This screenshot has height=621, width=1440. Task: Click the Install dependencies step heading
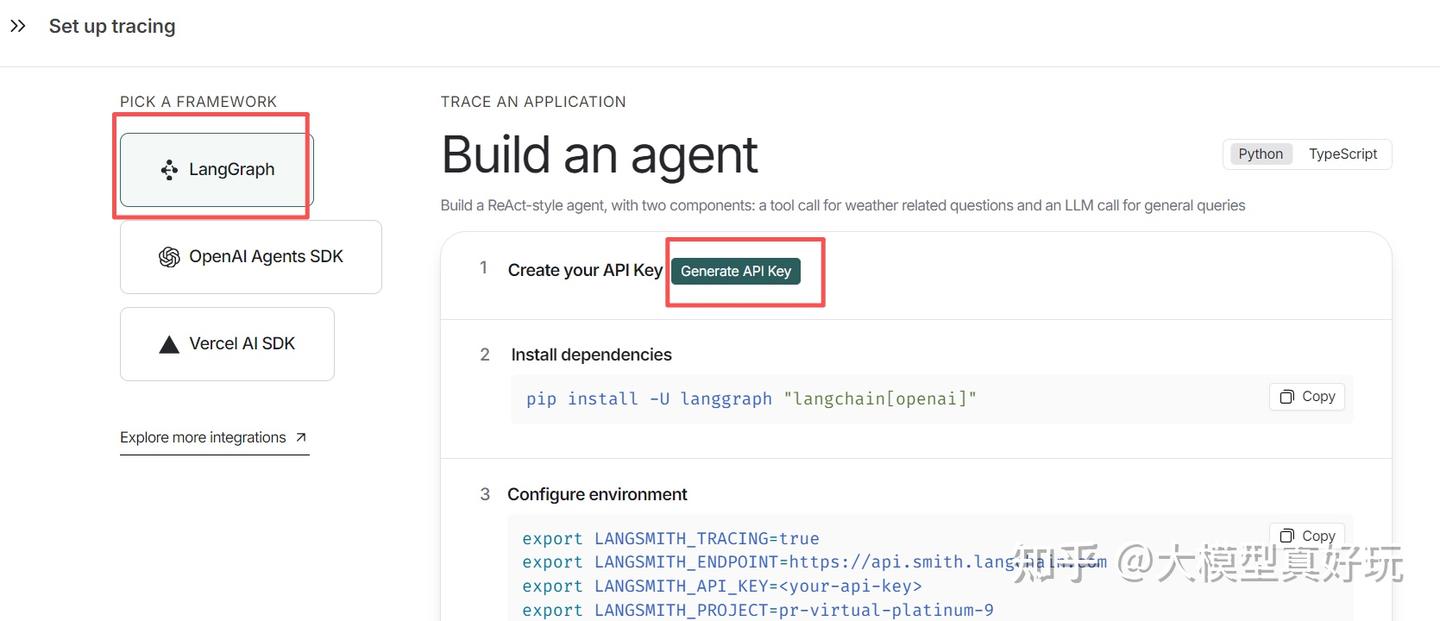pos(591,354)
